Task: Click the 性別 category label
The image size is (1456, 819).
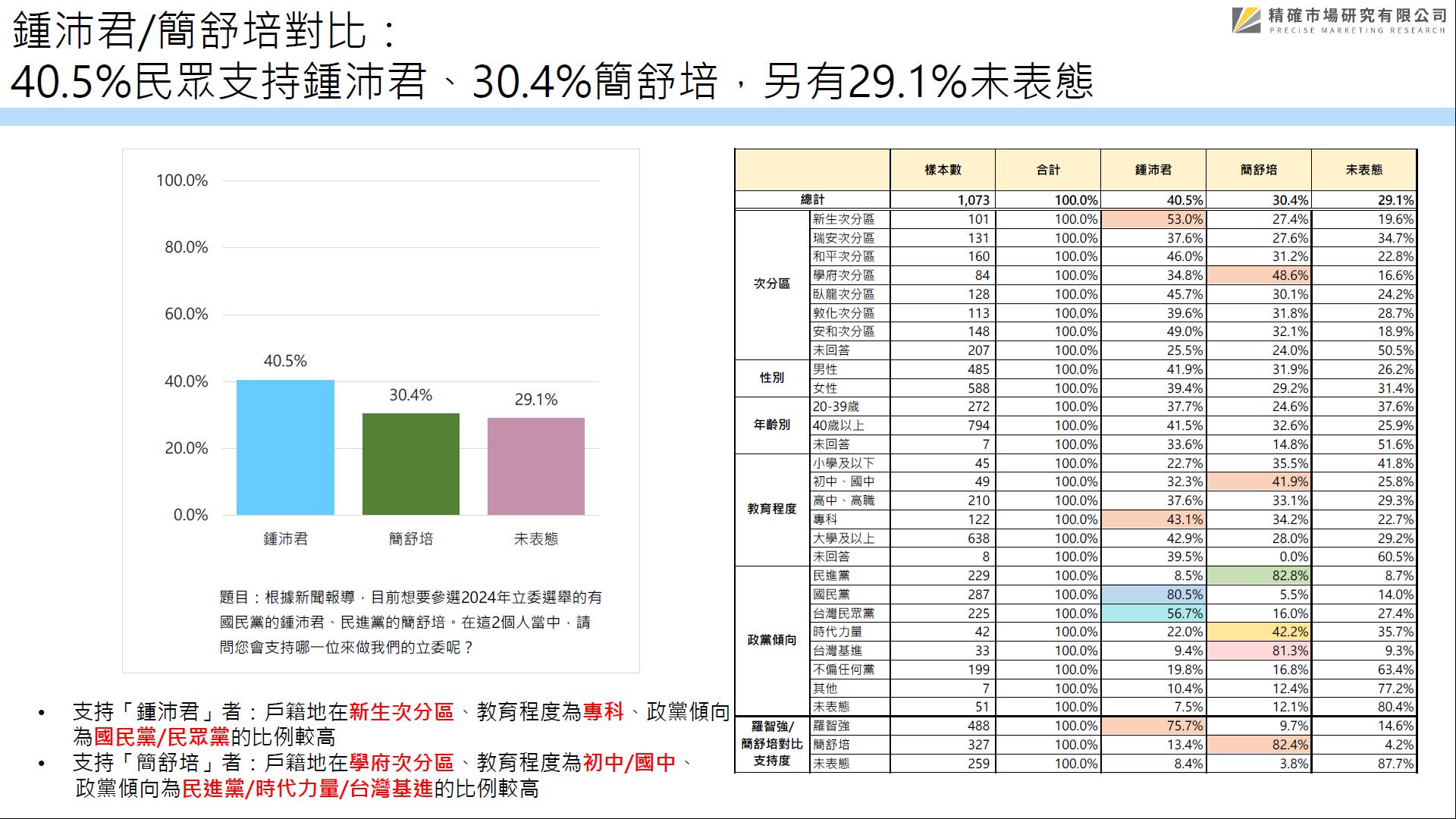Action: pyautogui.click(x=772, y=378)
